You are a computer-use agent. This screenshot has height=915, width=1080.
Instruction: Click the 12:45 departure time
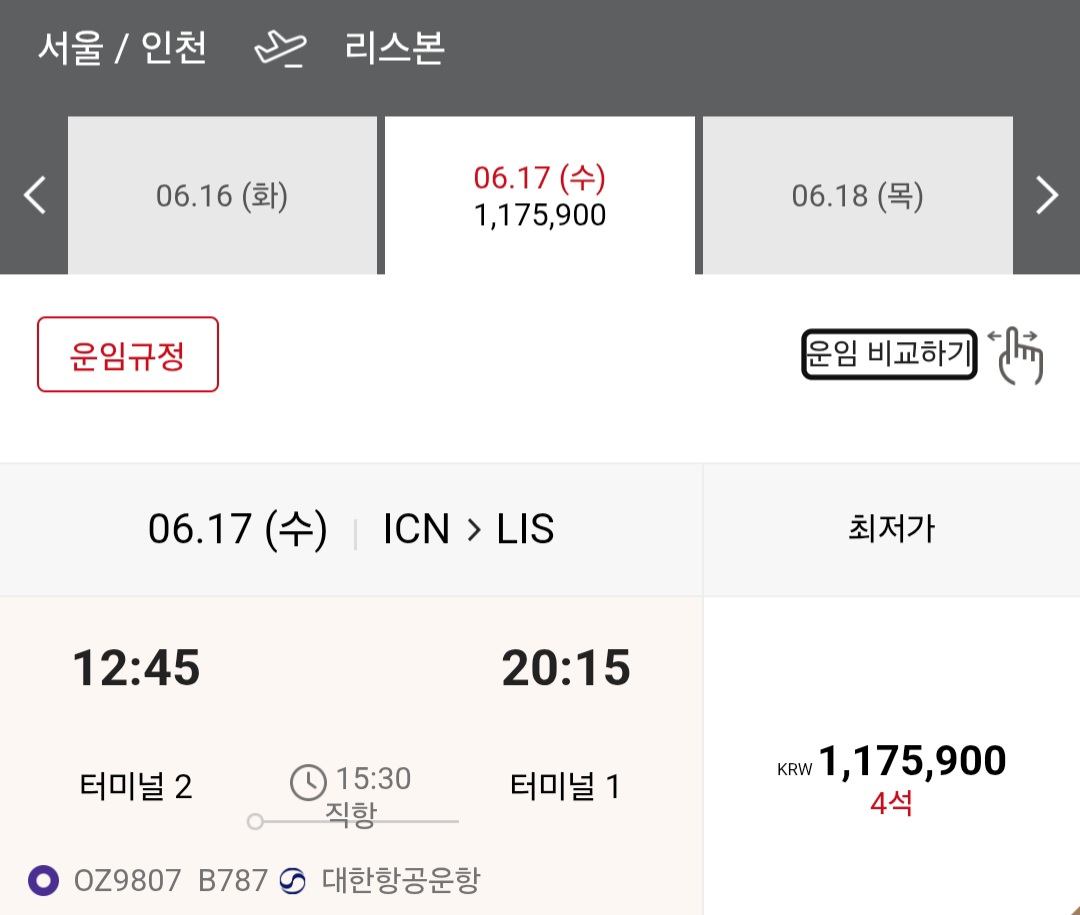[x=136, y=668]
